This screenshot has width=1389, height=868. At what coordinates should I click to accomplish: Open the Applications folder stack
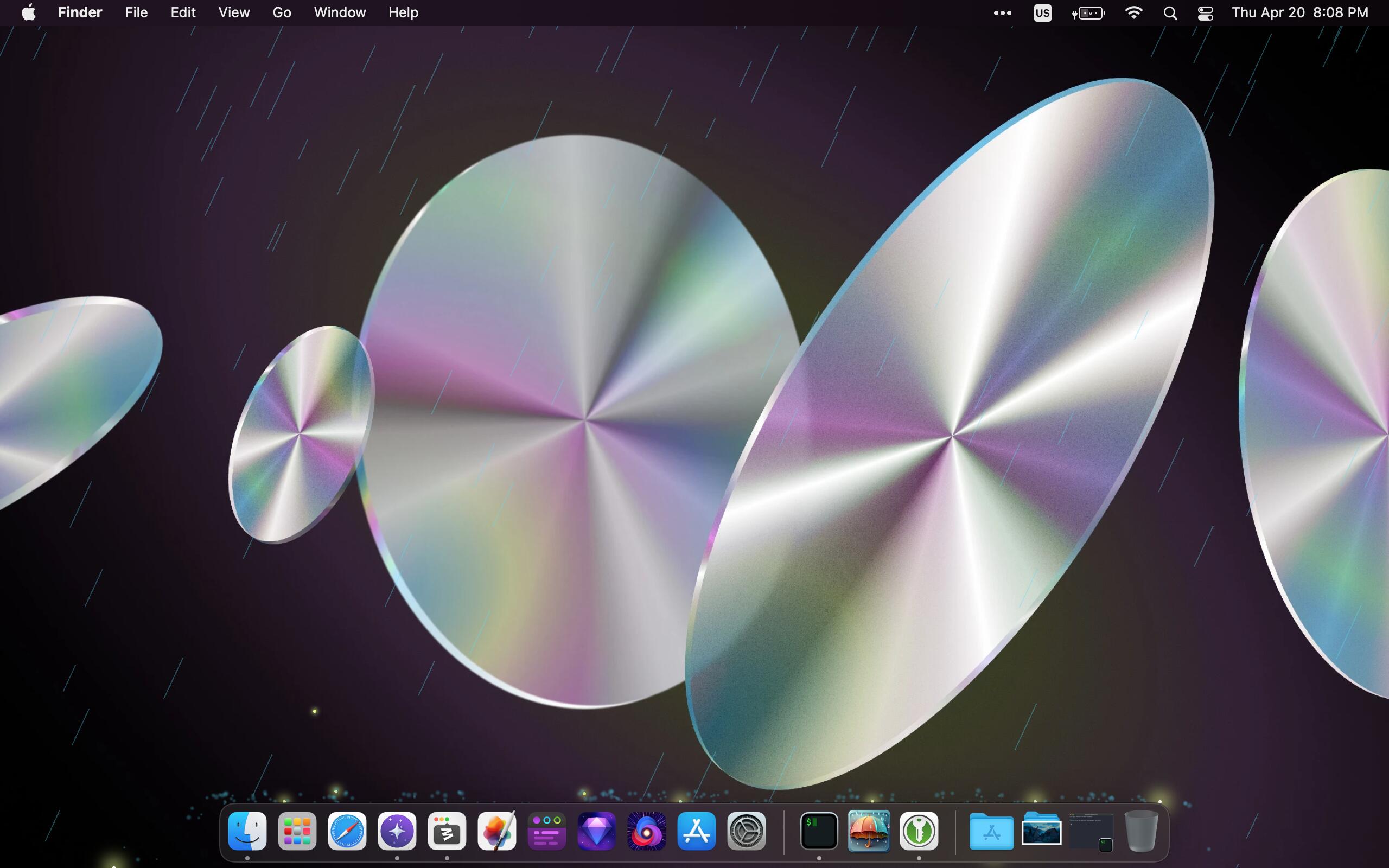991,831
